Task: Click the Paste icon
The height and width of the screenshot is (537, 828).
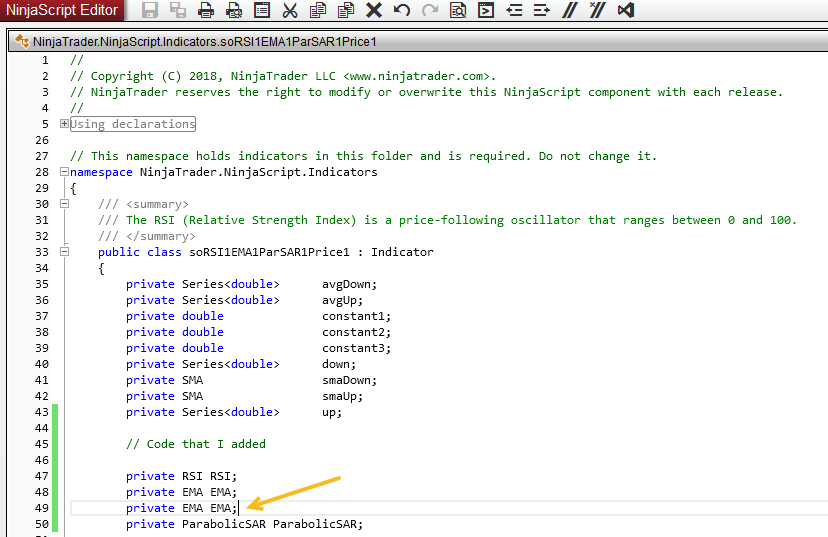Action: [346, 10]
